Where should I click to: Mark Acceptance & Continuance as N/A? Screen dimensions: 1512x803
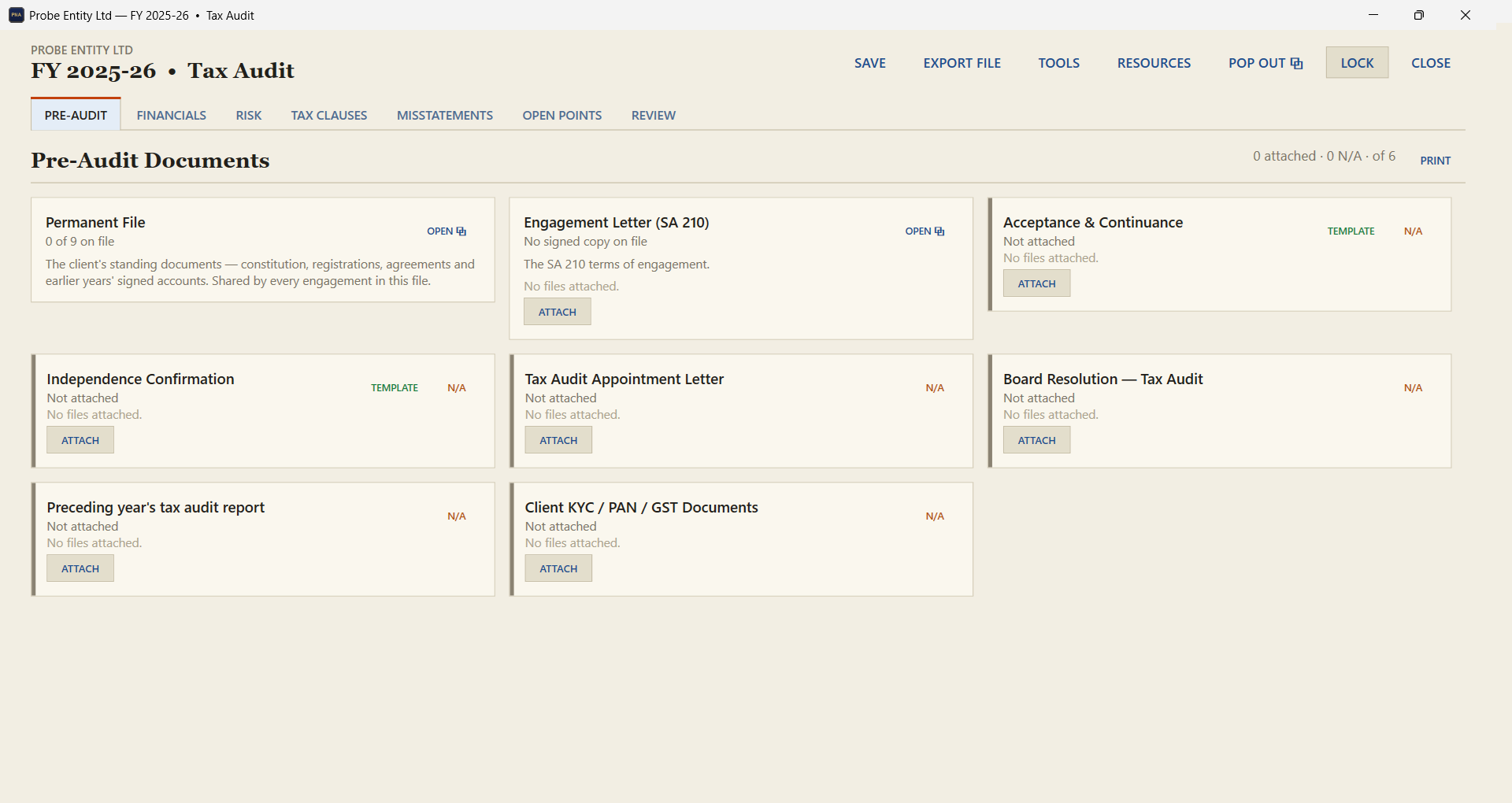(1413, 231)
